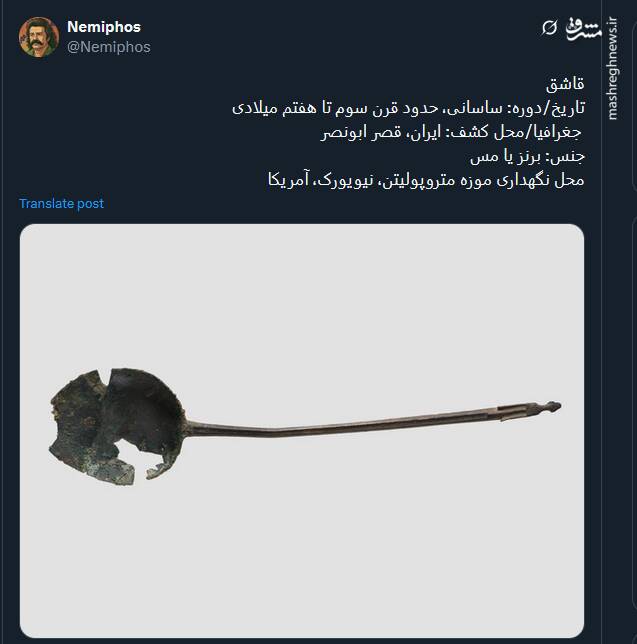Open the Nemiphos profile avatar

click(x=39, y=37)
